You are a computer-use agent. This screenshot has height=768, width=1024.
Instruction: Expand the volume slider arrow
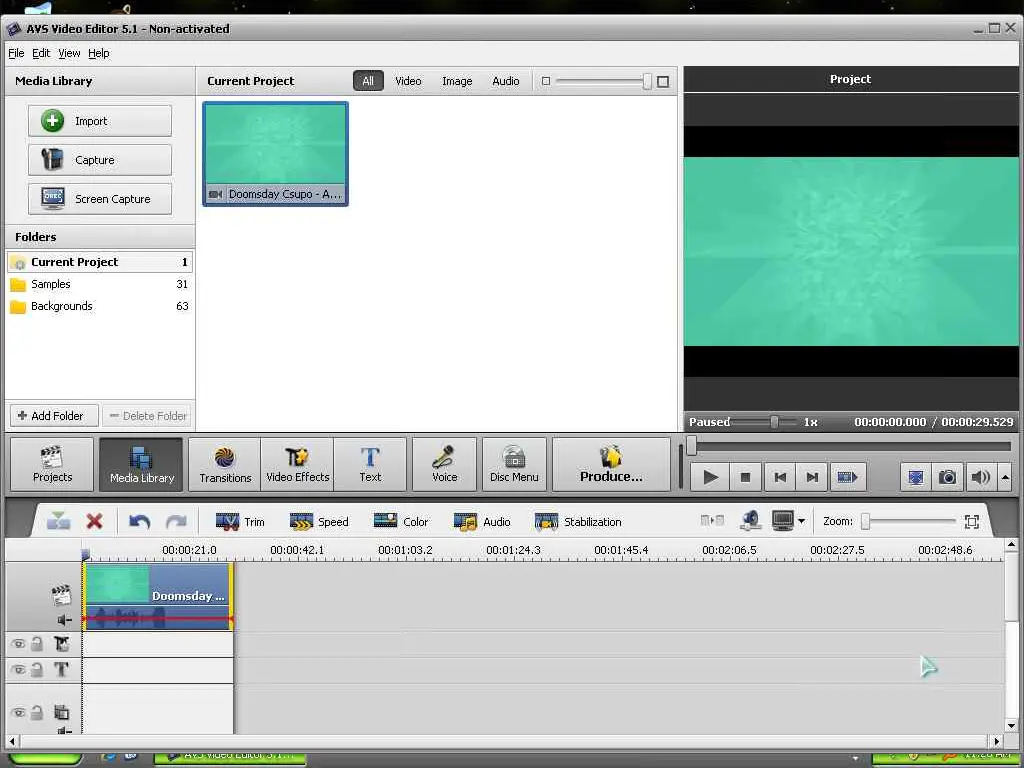pyautogui.click(x=1005, y=477)
